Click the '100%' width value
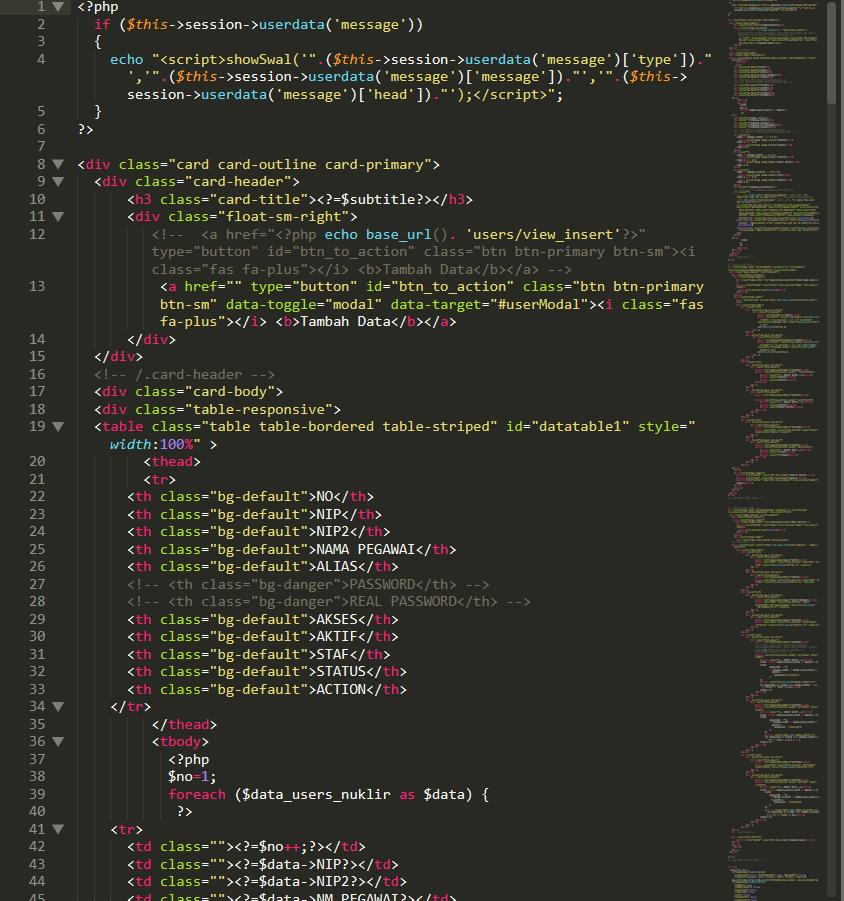The height and width of the screenshot is (901, 844). click(x=176, y=445)
